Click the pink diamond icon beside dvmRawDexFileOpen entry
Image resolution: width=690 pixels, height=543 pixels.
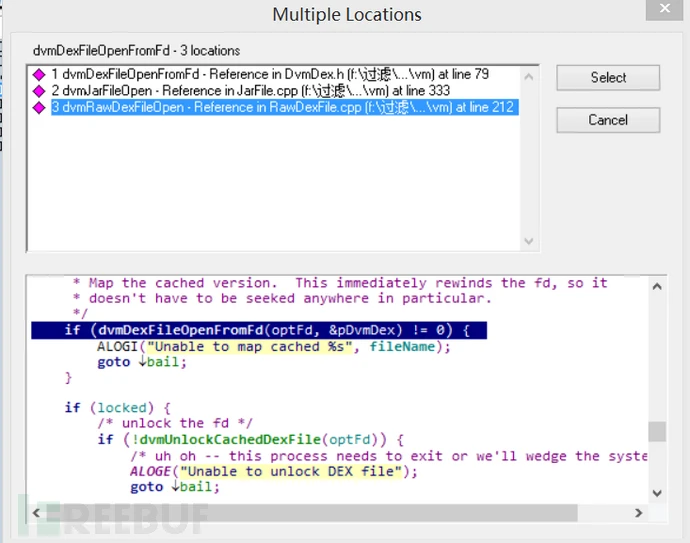(x=39, y=108)
